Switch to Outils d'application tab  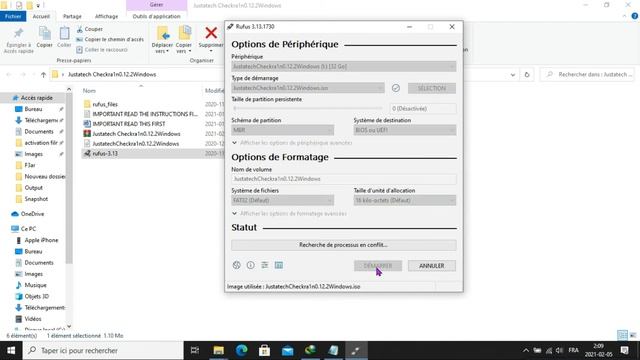pyautogui.click(x=156, y=16)
